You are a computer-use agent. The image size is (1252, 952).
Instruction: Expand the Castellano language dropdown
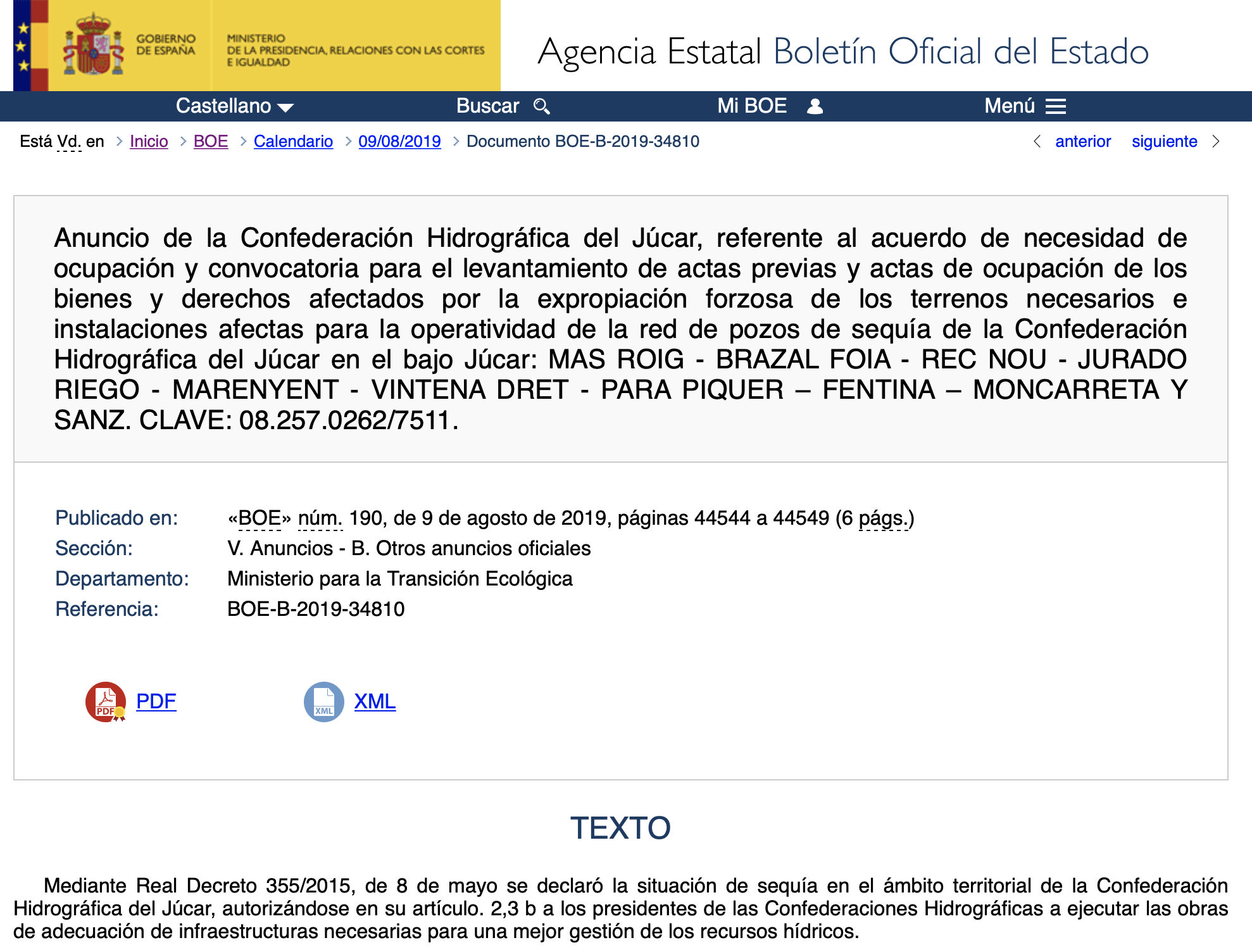click(x=235, y=106)
